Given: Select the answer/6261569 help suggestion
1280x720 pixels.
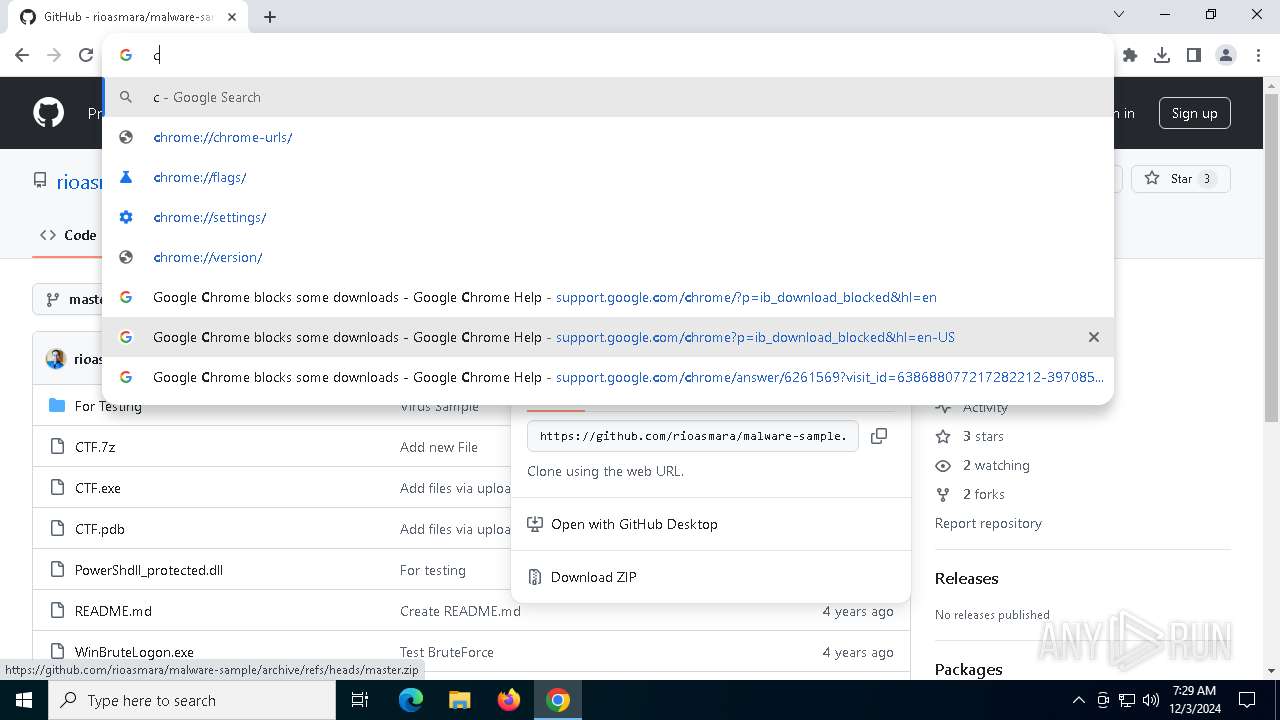Looking at the screenshot, I should click(x=608, y=377).
